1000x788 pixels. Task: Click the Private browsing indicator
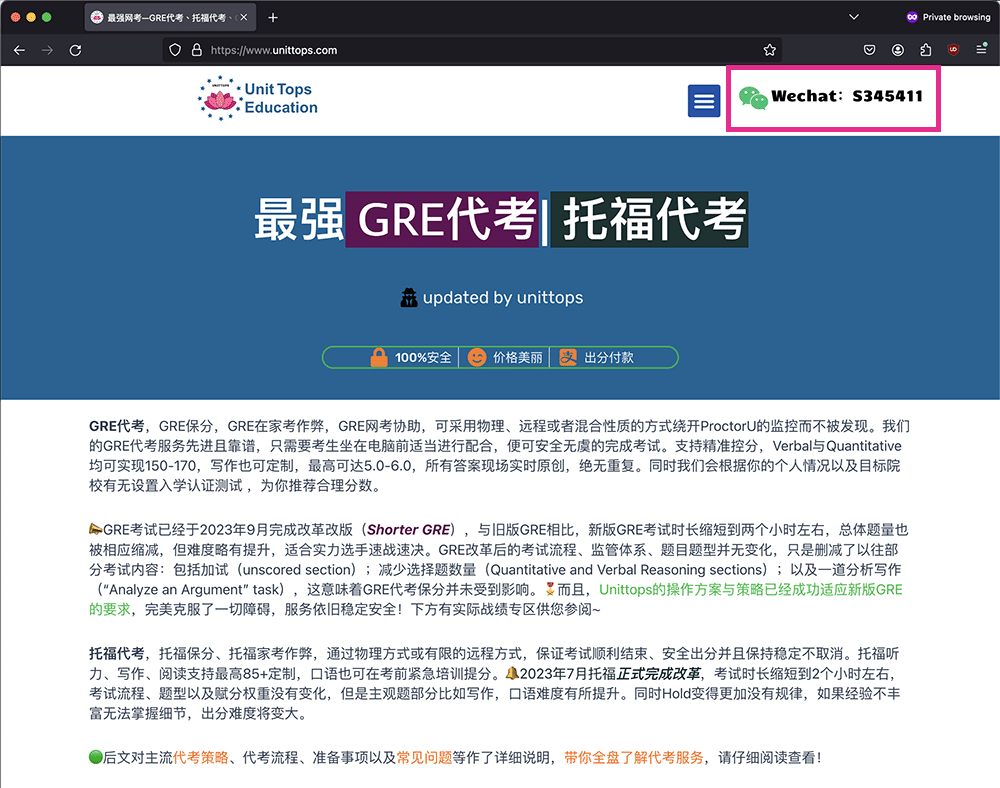click(x=948, y=17)
